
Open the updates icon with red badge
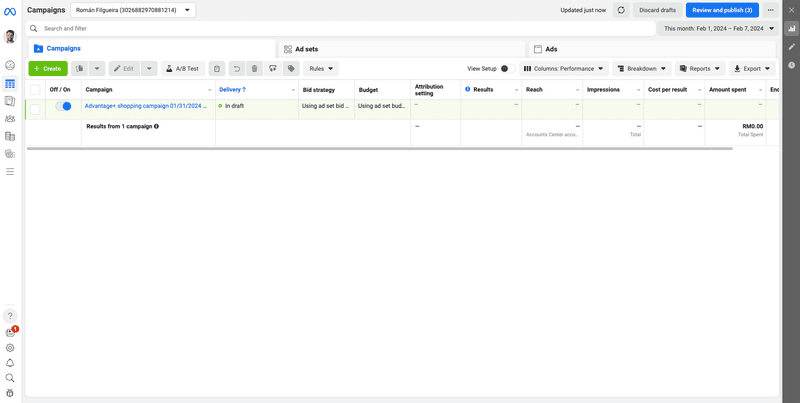pyautogui.click(x=10, y=333)
